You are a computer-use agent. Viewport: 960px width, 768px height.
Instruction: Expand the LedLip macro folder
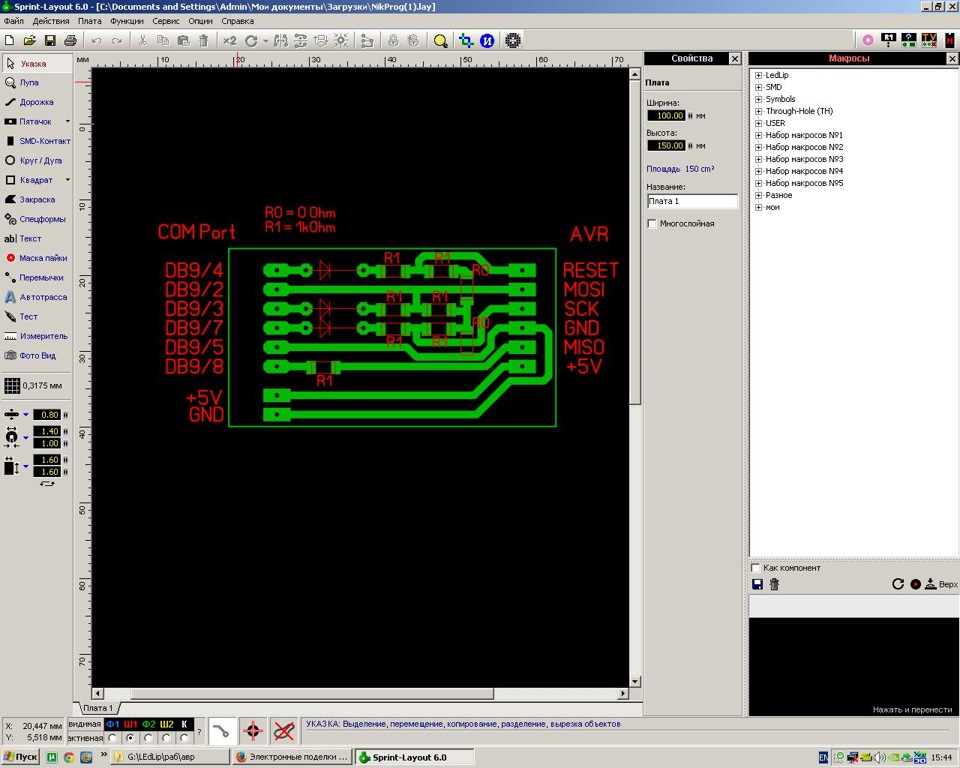(759, 75)
